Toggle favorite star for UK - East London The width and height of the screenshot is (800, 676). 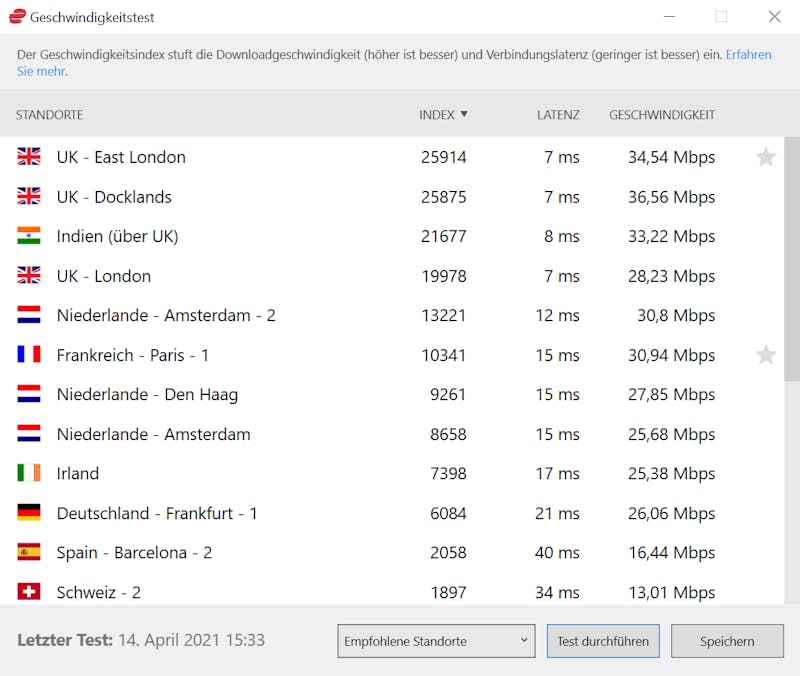pos(766,157)
